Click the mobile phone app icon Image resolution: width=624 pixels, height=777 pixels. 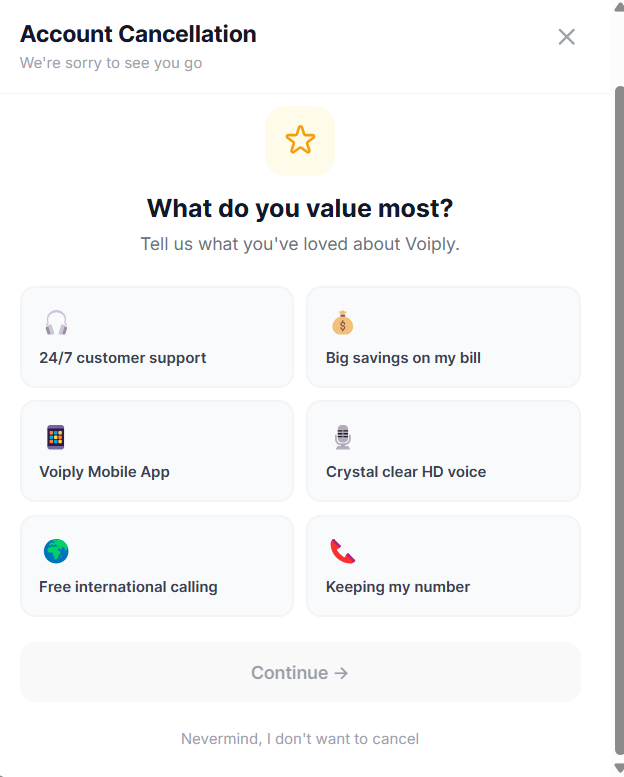click(x=56, y=437)
